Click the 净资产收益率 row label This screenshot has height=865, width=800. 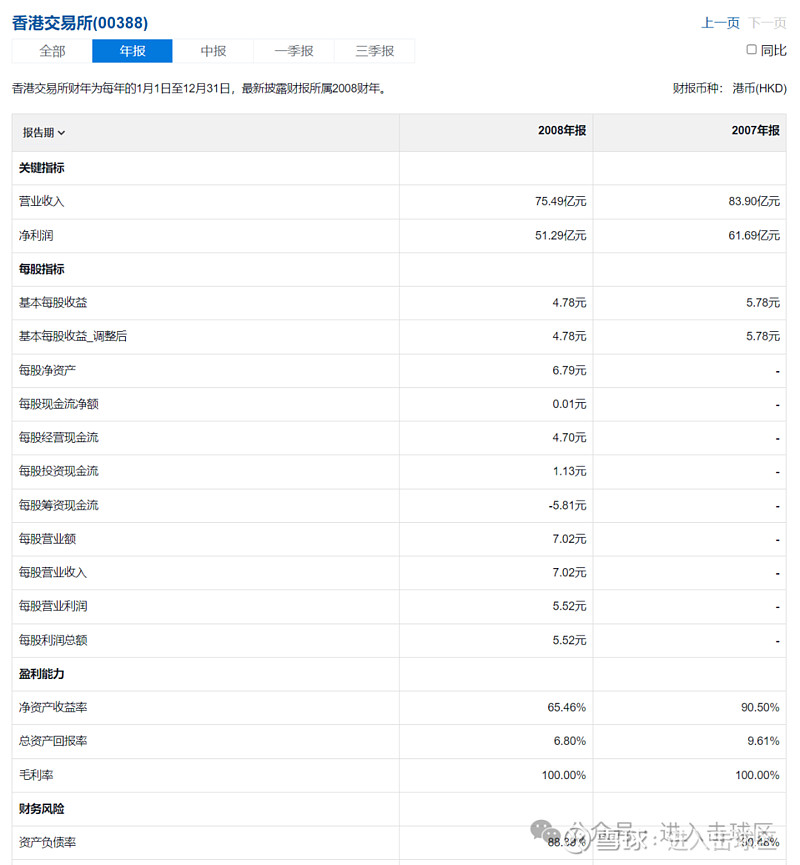point(53,708)
